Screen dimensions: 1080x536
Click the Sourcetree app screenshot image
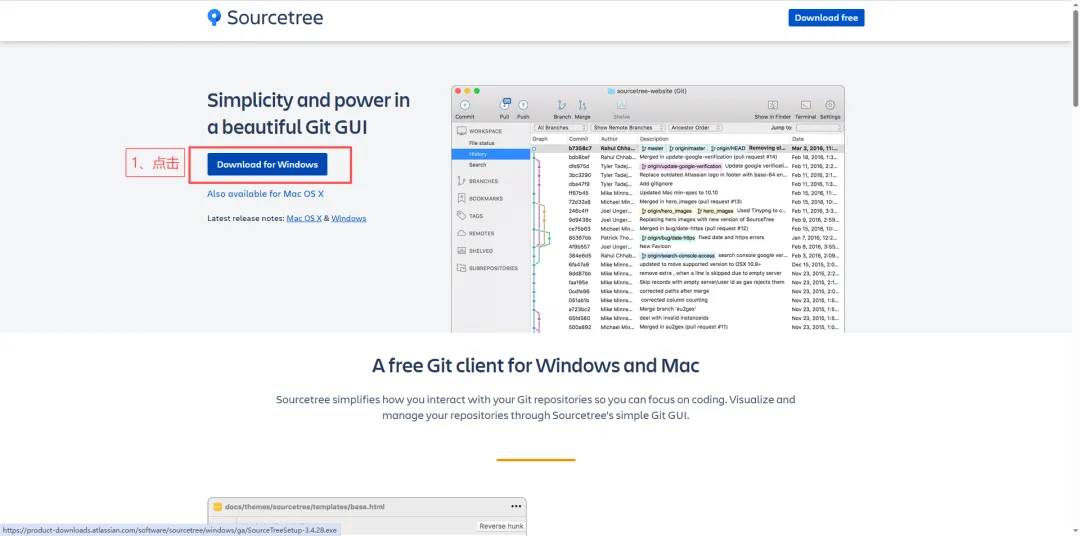click(x=647, y=209)
